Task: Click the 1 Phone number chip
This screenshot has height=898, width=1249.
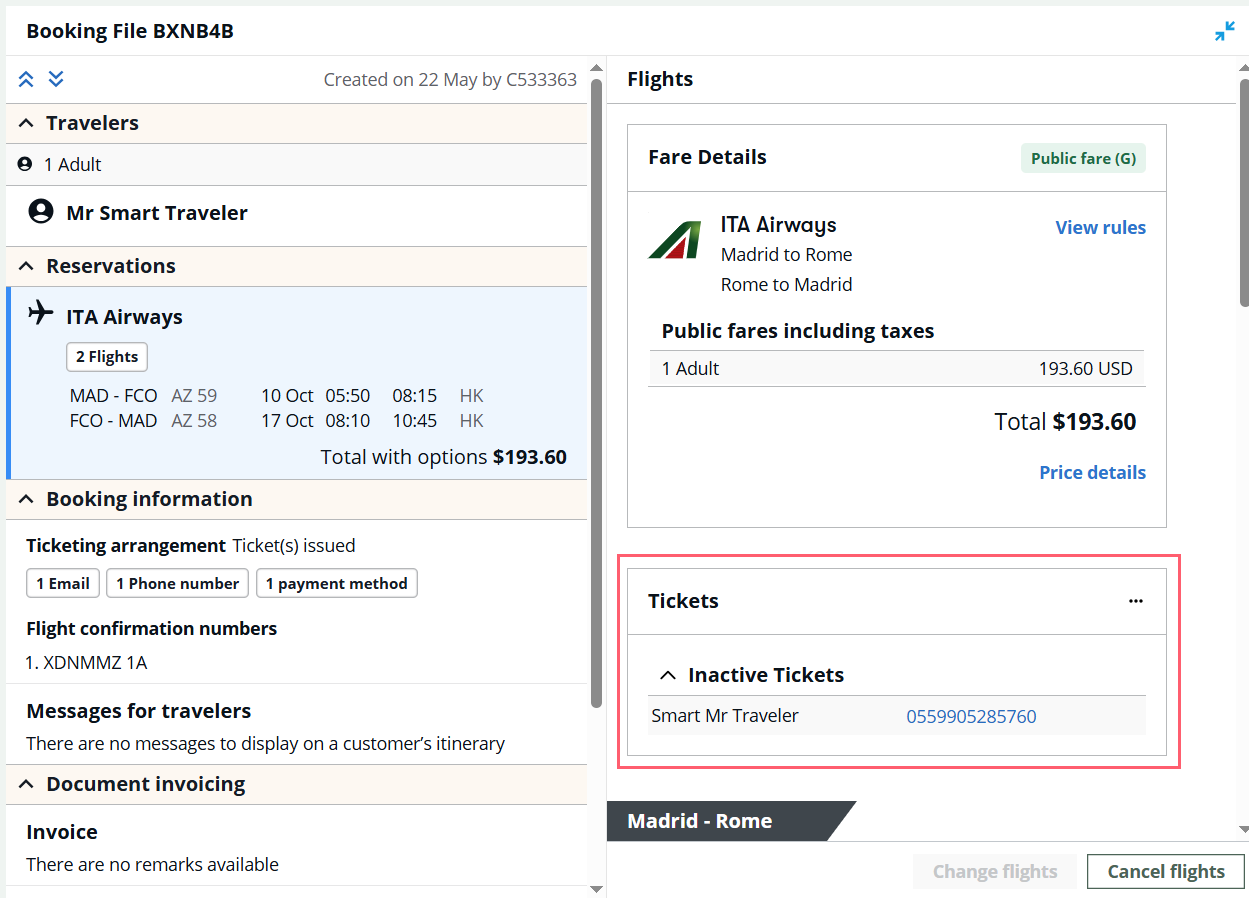Action: pos(178,583)
